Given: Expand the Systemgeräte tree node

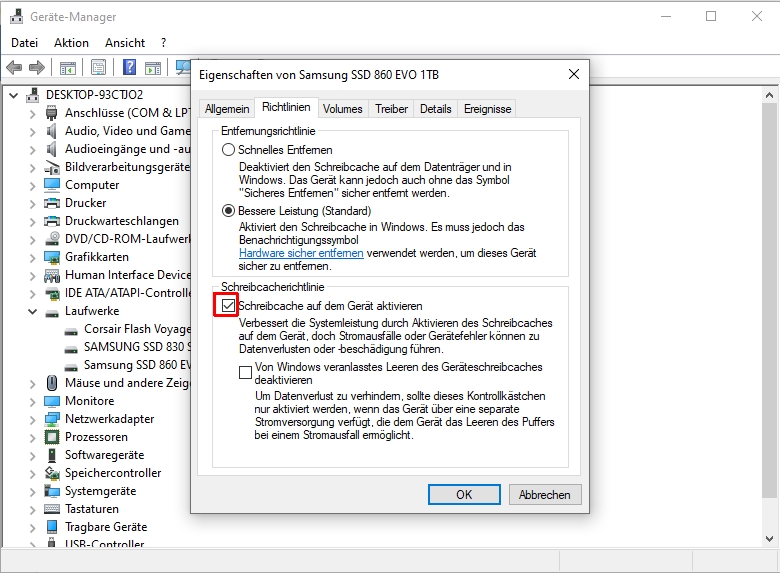Looking at the screenshot, I should [x=32, y=491].
